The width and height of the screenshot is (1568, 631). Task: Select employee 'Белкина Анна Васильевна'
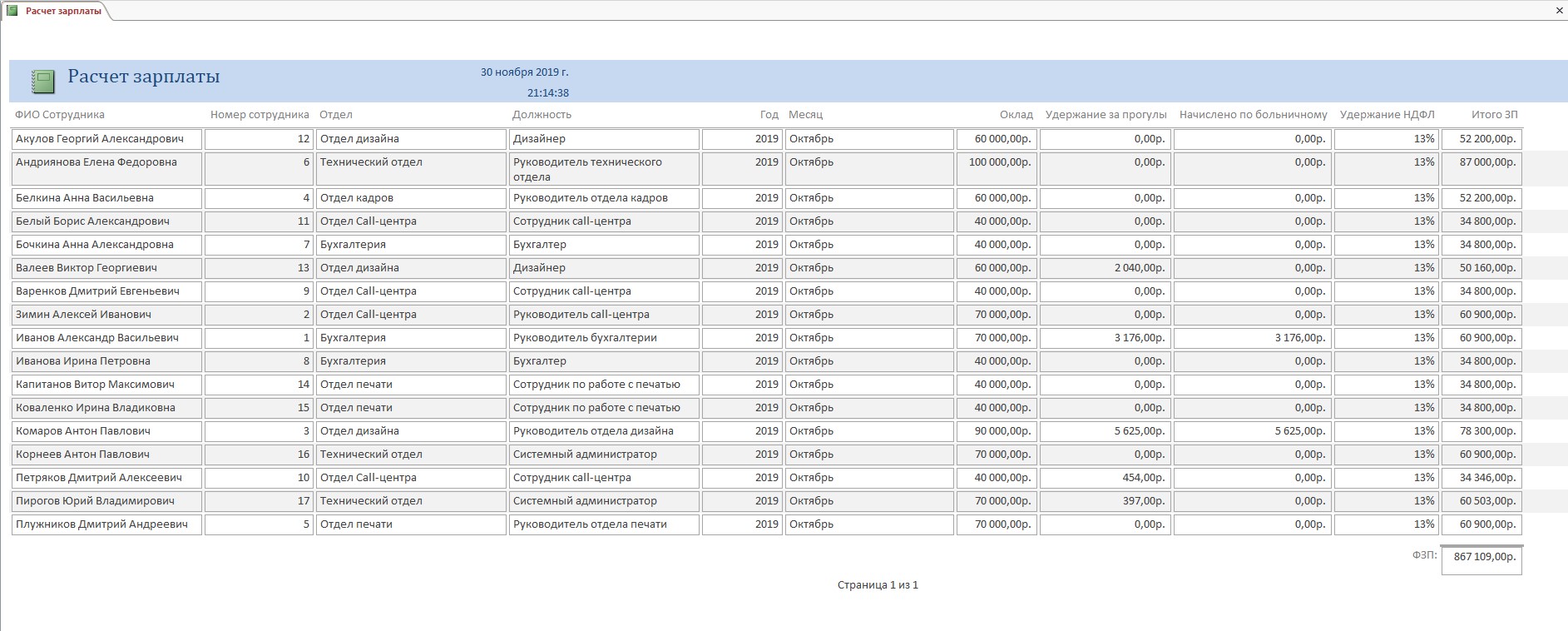point(106,198)
